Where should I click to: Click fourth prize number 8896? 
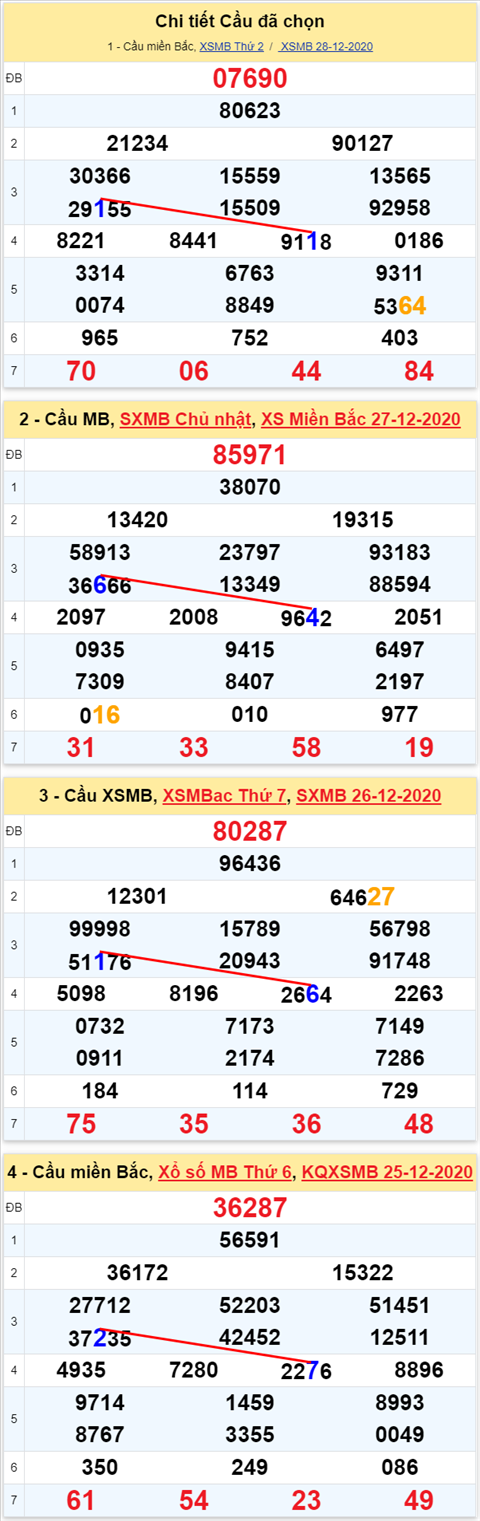(419, 1370)
